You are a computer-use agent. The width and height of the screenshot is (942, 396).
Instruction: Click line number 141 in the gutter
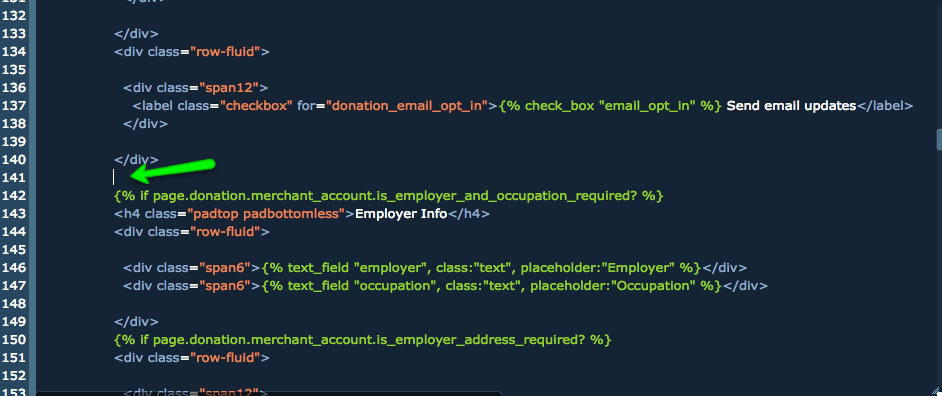(14, 178)
